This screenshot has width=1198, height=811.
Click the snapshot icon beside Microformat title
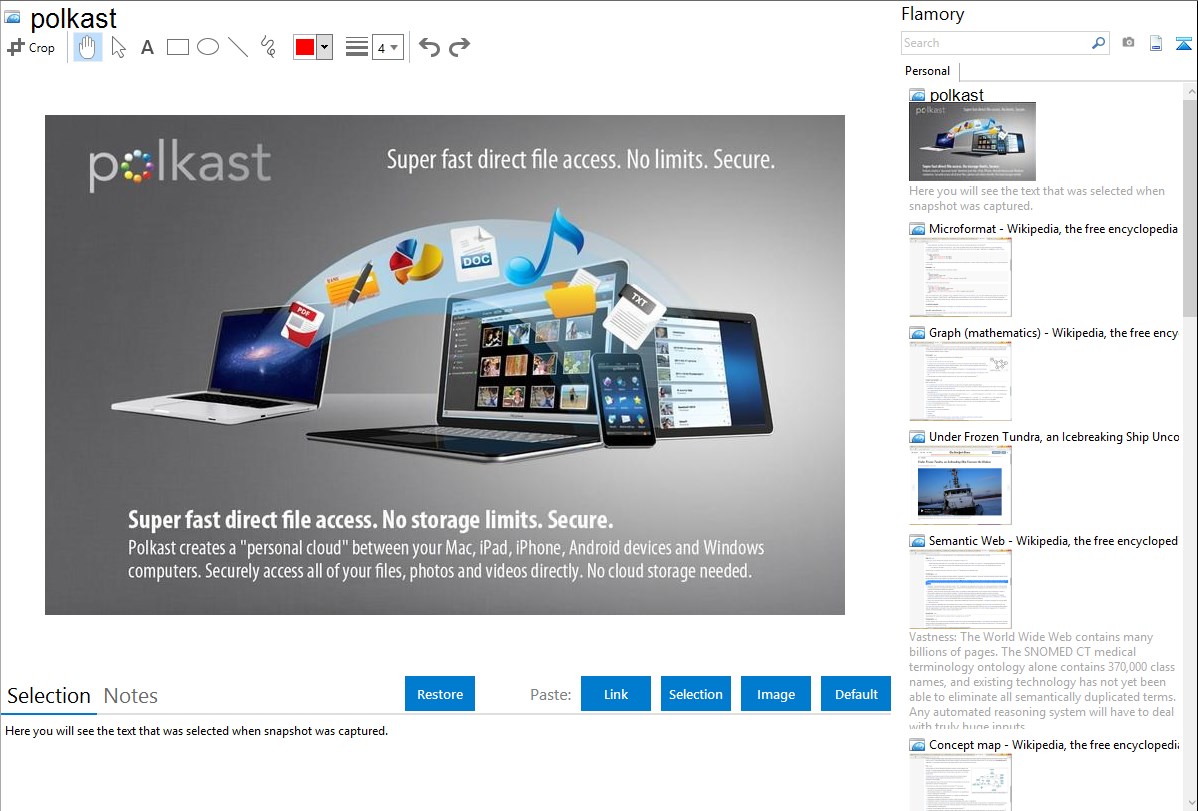click(x=918, y=229)
